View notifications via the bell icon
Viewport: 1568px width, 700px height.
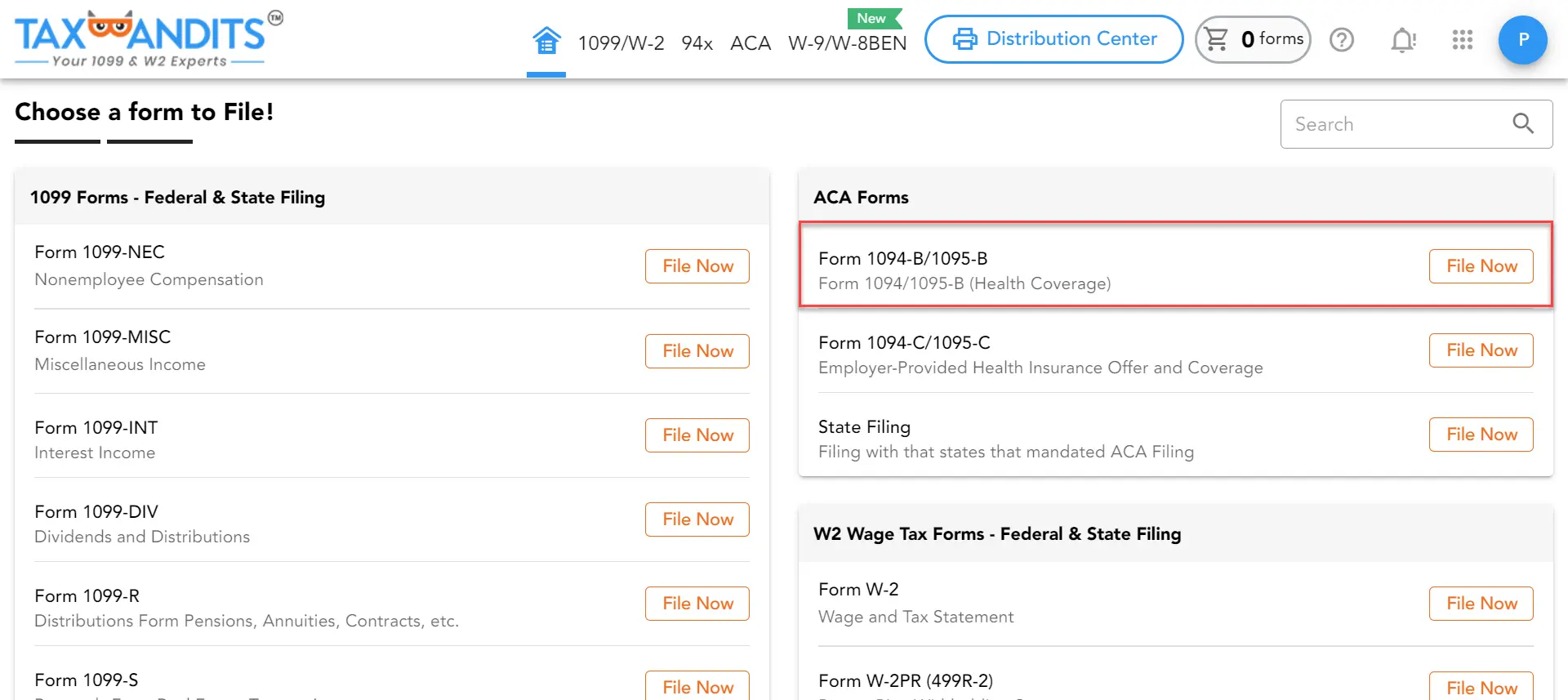[x=1403, y=39]
